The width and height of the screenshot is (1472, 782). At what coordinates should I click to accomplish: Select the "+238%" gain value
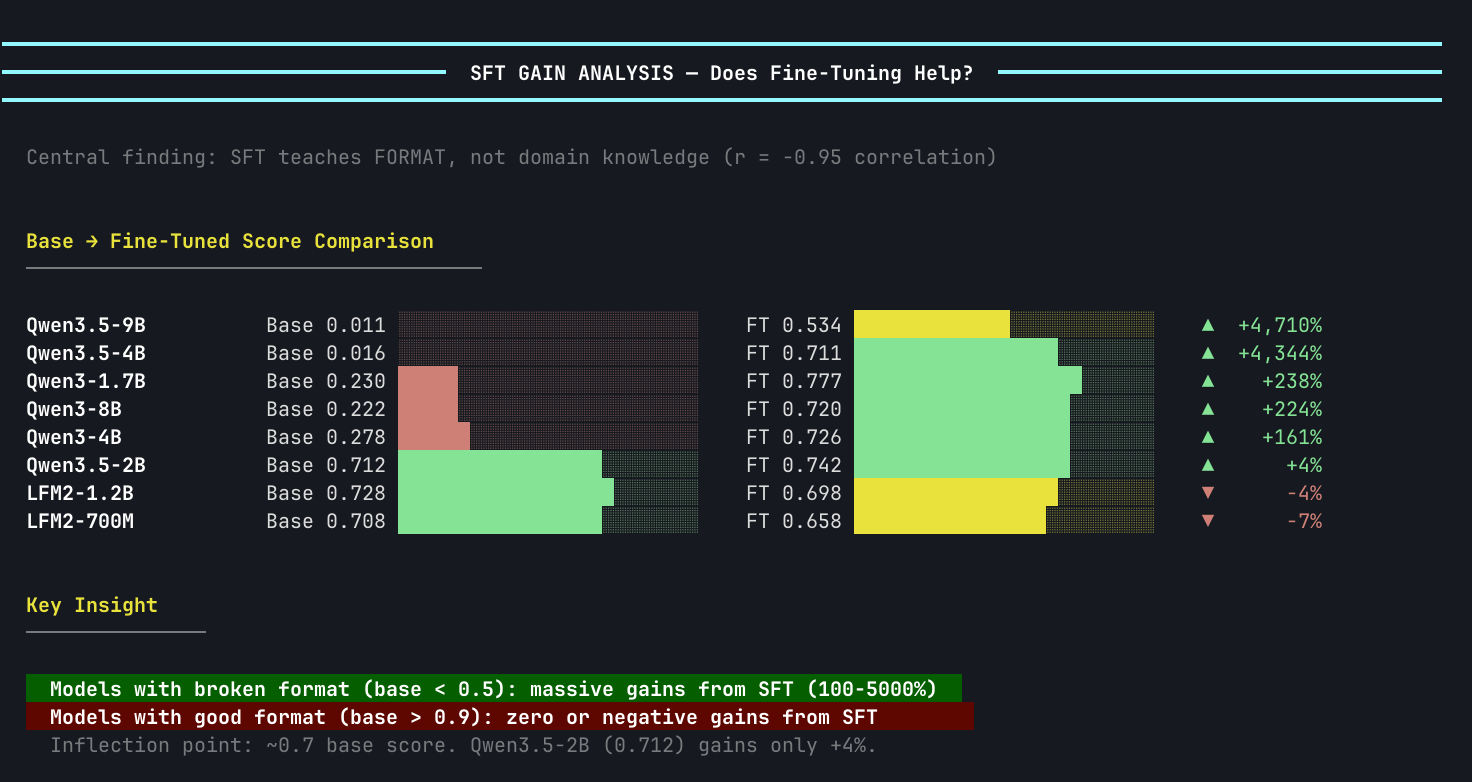tap(1292, 381)
